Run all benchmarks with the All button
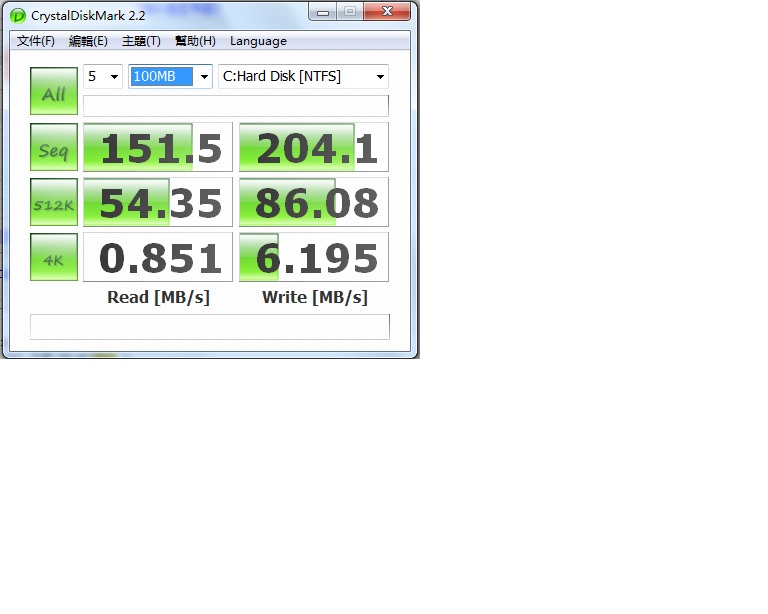Image resolution: width=768 pixels, height=614 pixels. [54, 91]
